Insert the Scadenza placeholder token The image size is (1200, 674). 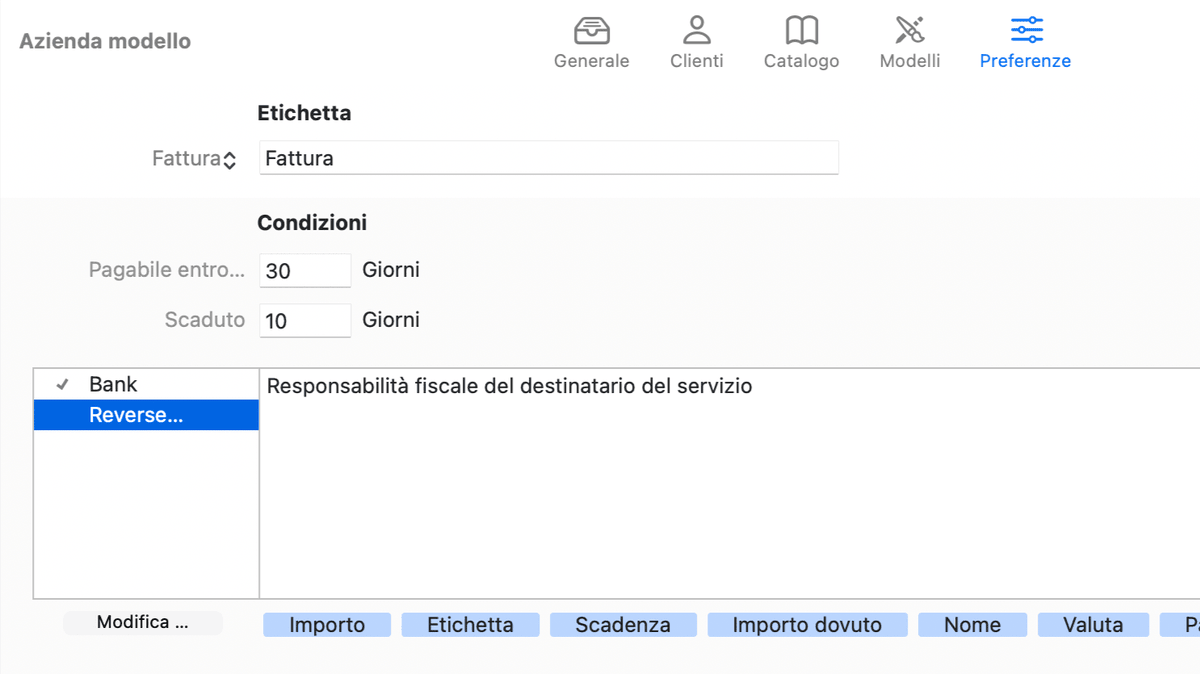point(623,625)
